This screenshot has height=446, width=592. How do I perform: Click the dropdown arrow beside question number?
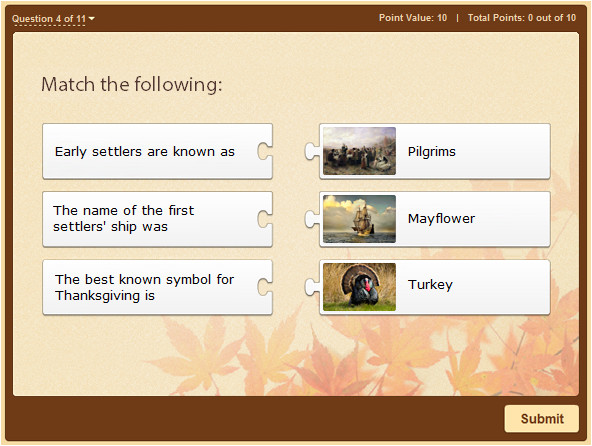91,18
